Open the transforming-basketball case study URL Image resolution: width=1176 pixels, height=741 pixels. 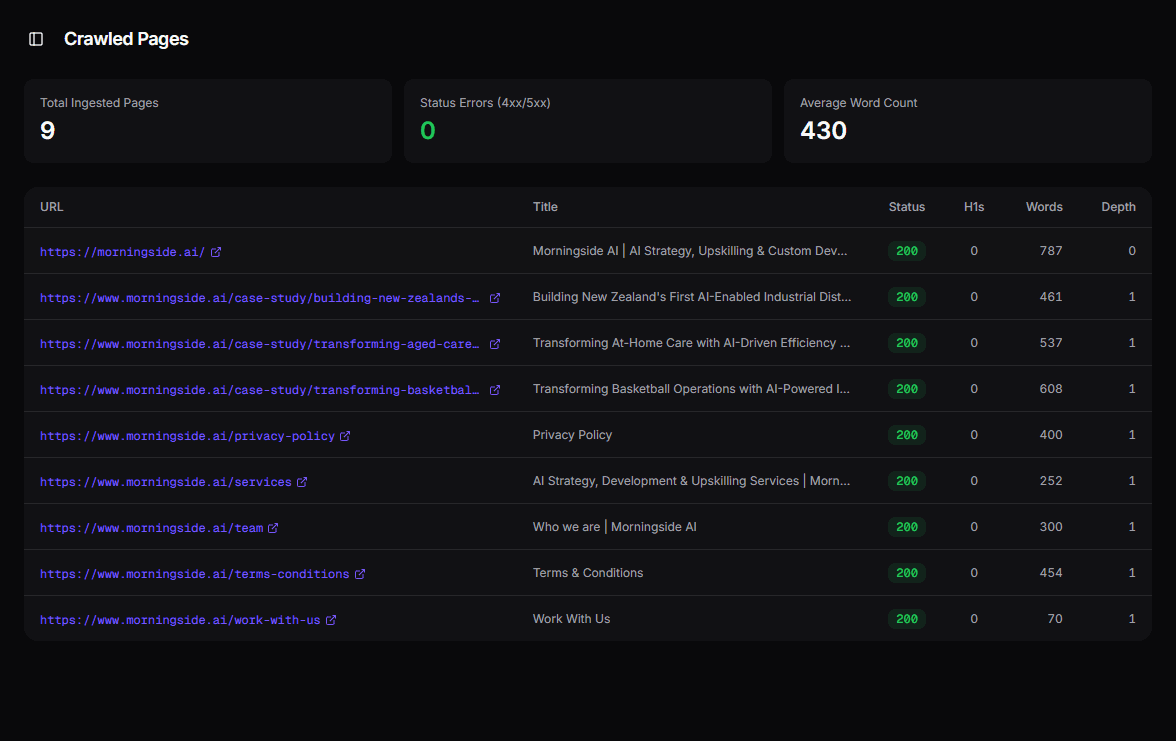[260, 390]
